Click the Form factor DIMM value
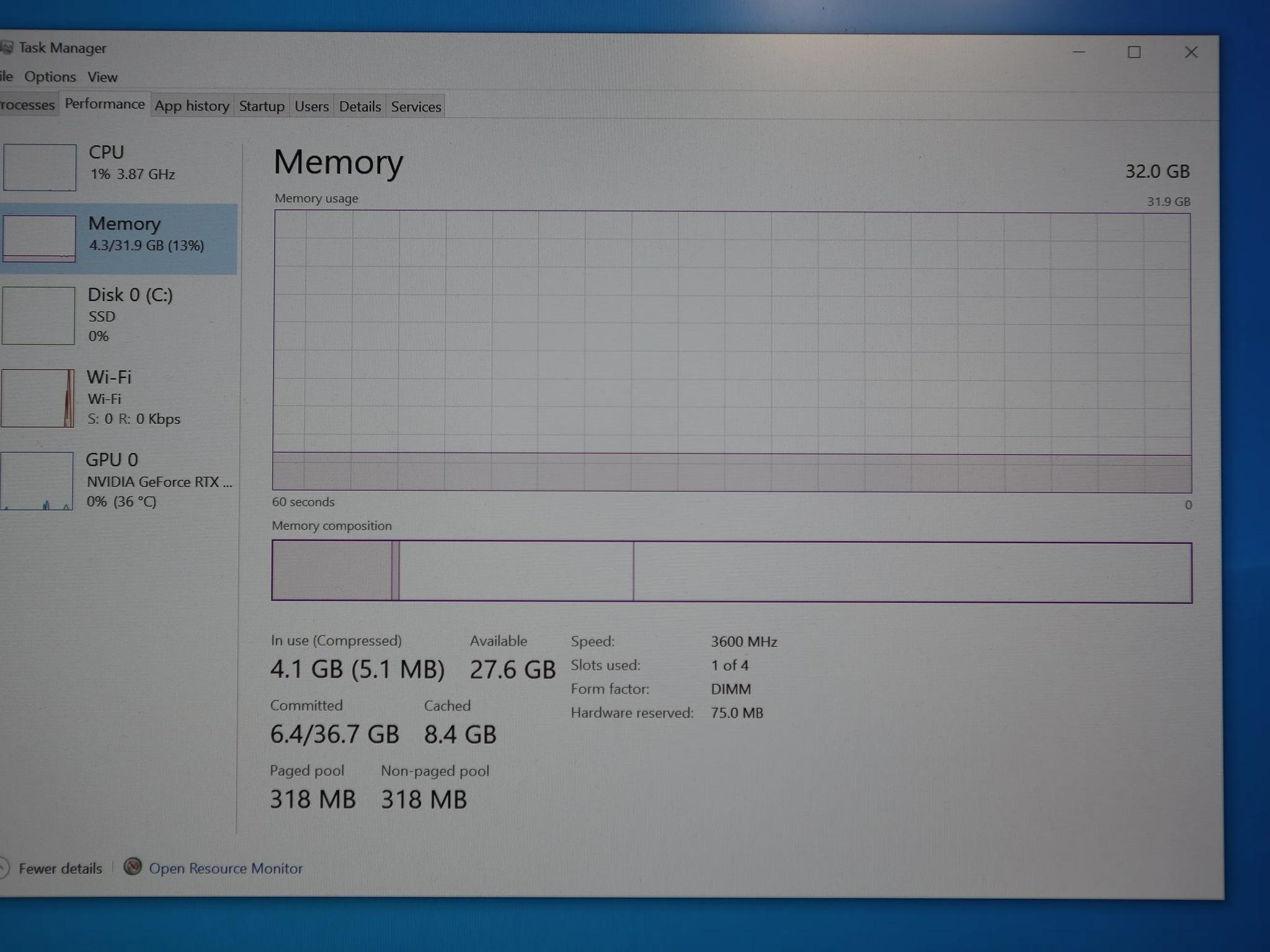Screen dimensions: 1270x952 tap(730, 689)
